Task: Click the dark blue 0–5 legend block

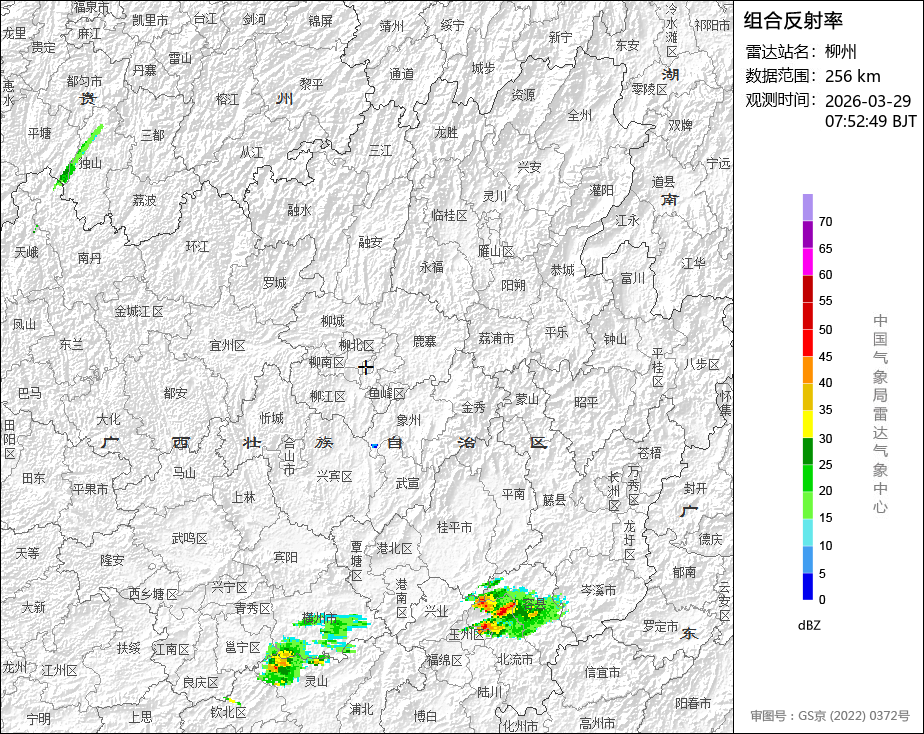Action: click(808, 587)
